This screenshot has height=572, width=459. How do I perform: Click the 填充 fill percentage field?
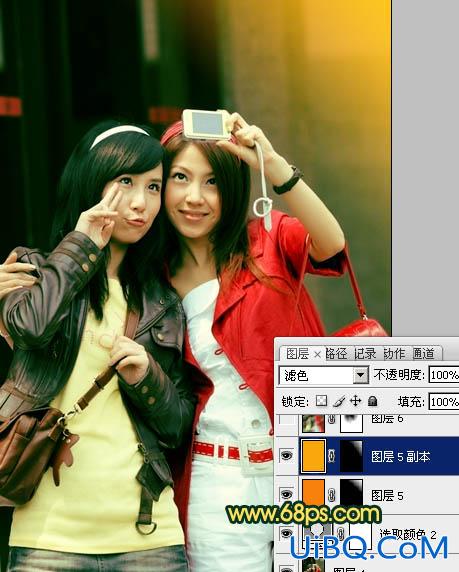pos(444,402)
